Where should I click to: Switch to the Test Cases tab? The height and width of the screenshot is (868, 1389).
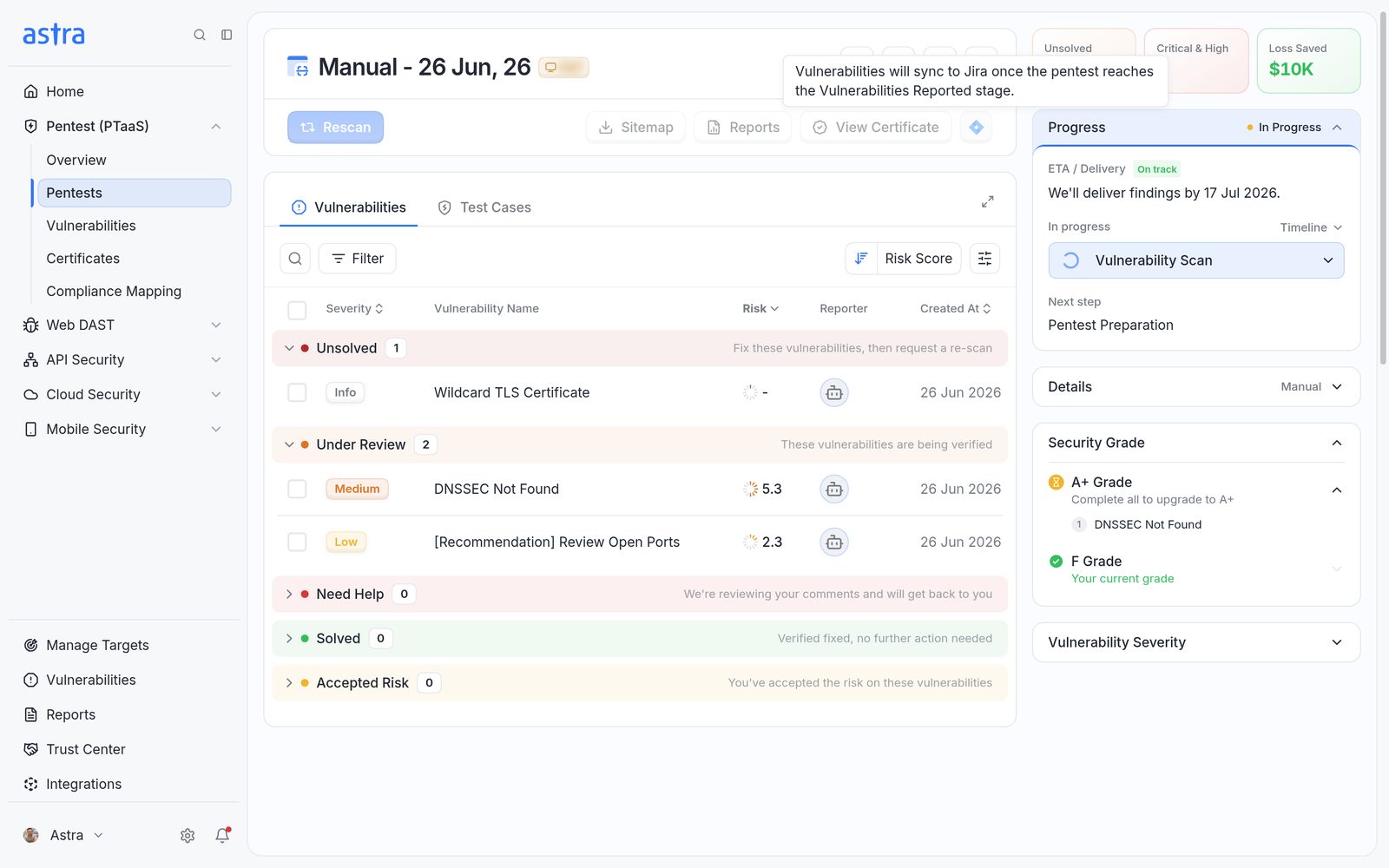(484, 207)
